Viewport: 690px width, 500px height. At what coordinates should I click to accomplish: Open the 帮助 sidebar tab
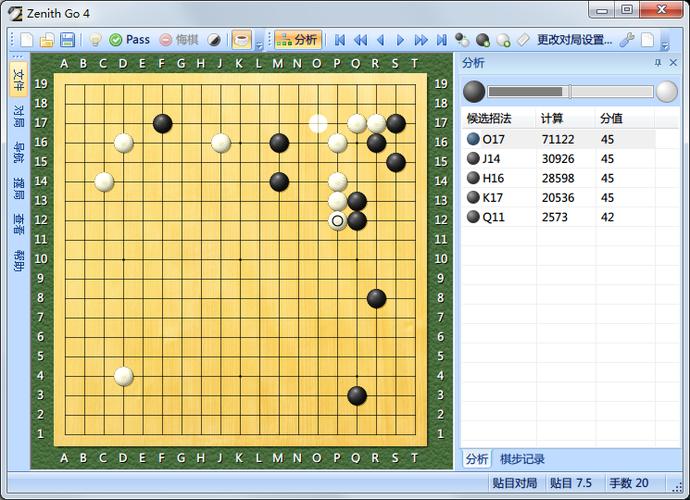click(19, 260)
